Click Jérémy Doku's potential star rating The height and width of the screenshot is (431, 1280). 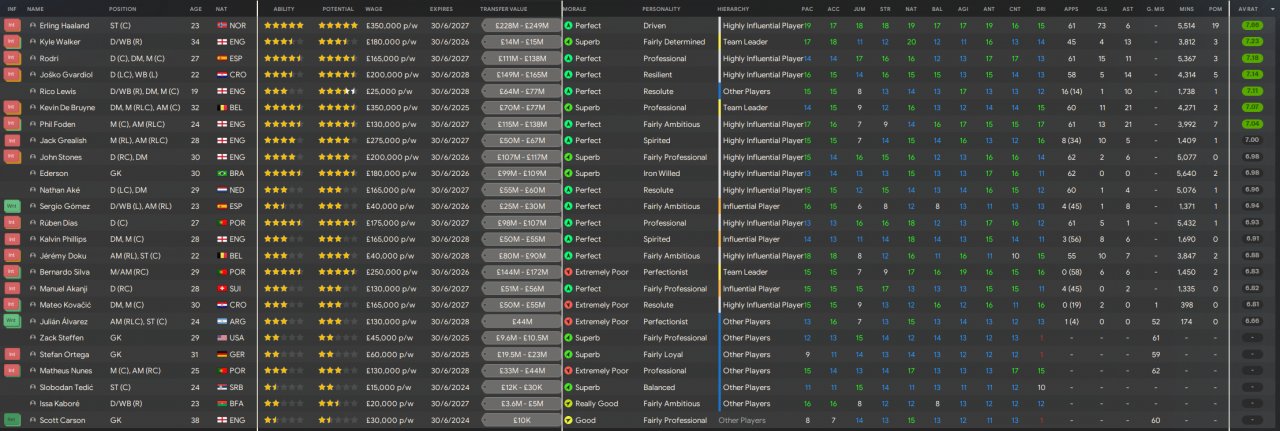(338, 256)
